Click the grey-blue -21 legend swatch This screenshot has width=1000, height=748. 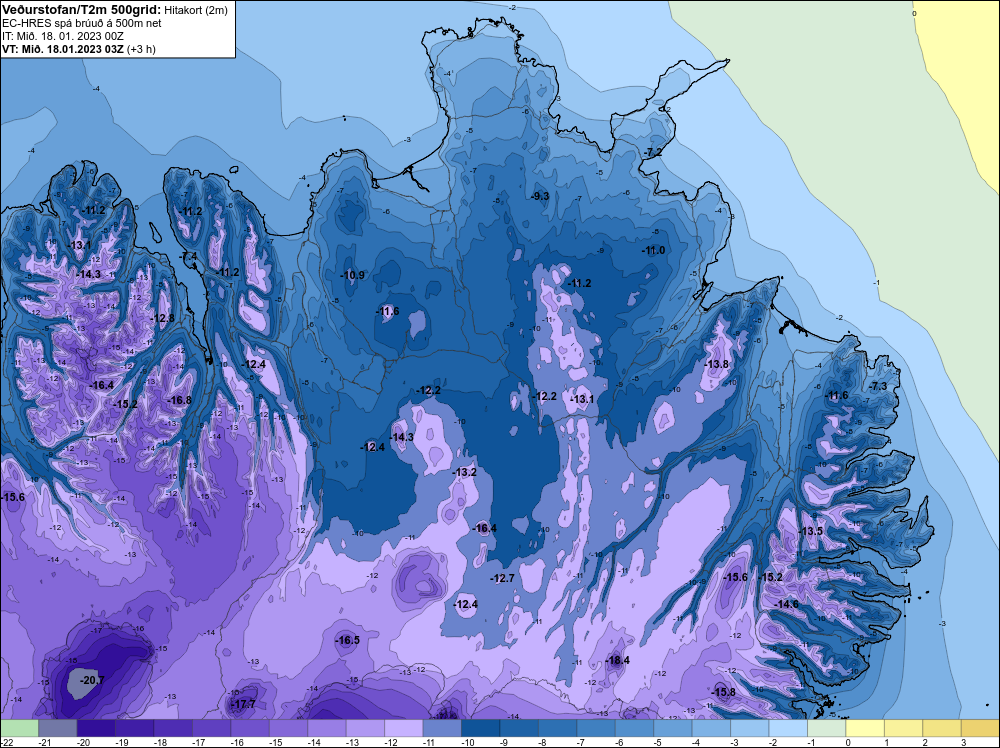[57, 728]
